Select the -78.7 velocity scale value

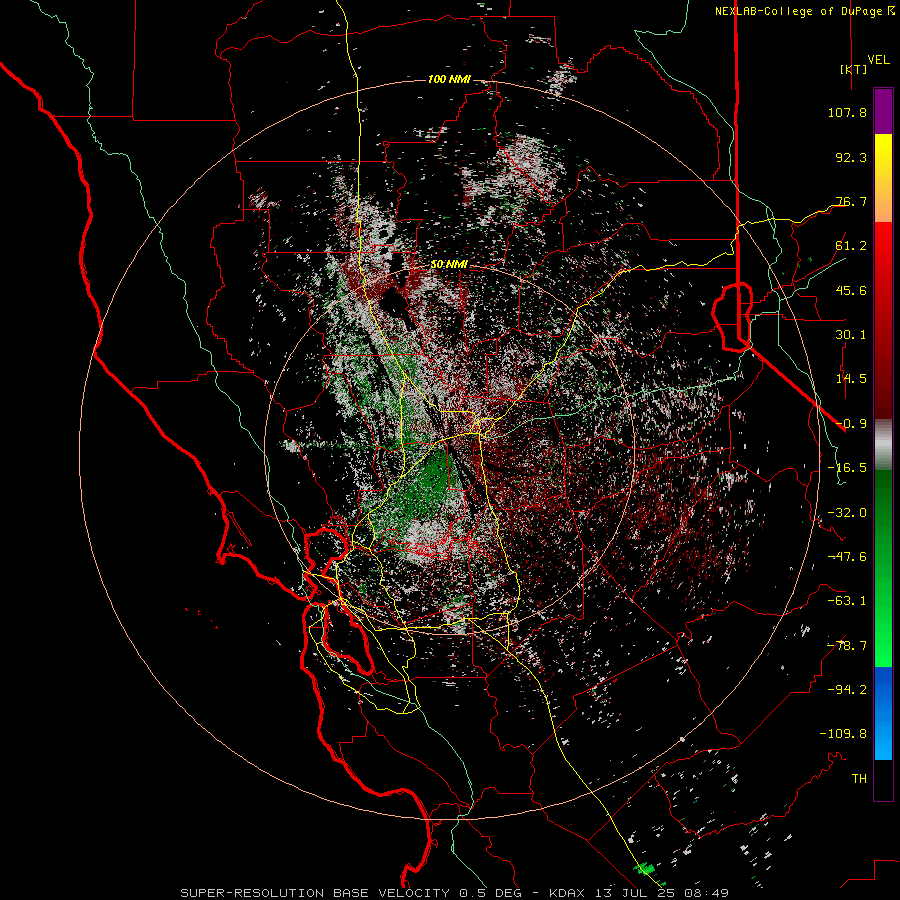click(x=847, y=646)
